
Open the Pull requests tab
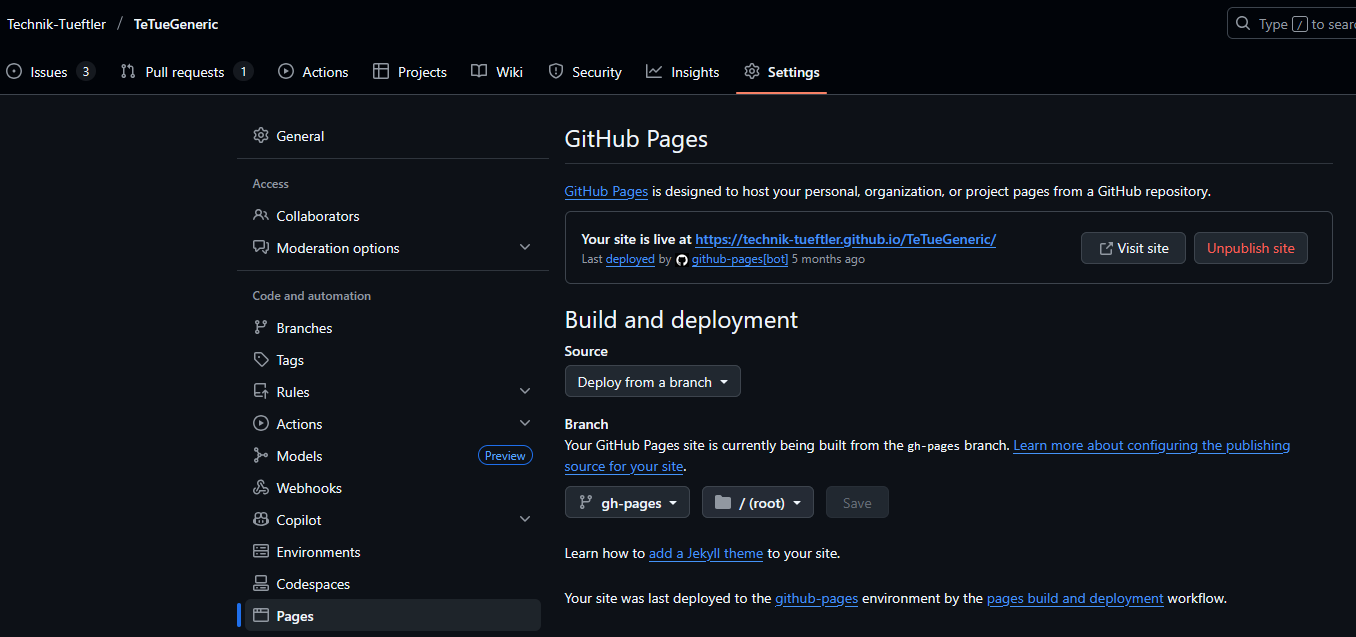[186, 72]
